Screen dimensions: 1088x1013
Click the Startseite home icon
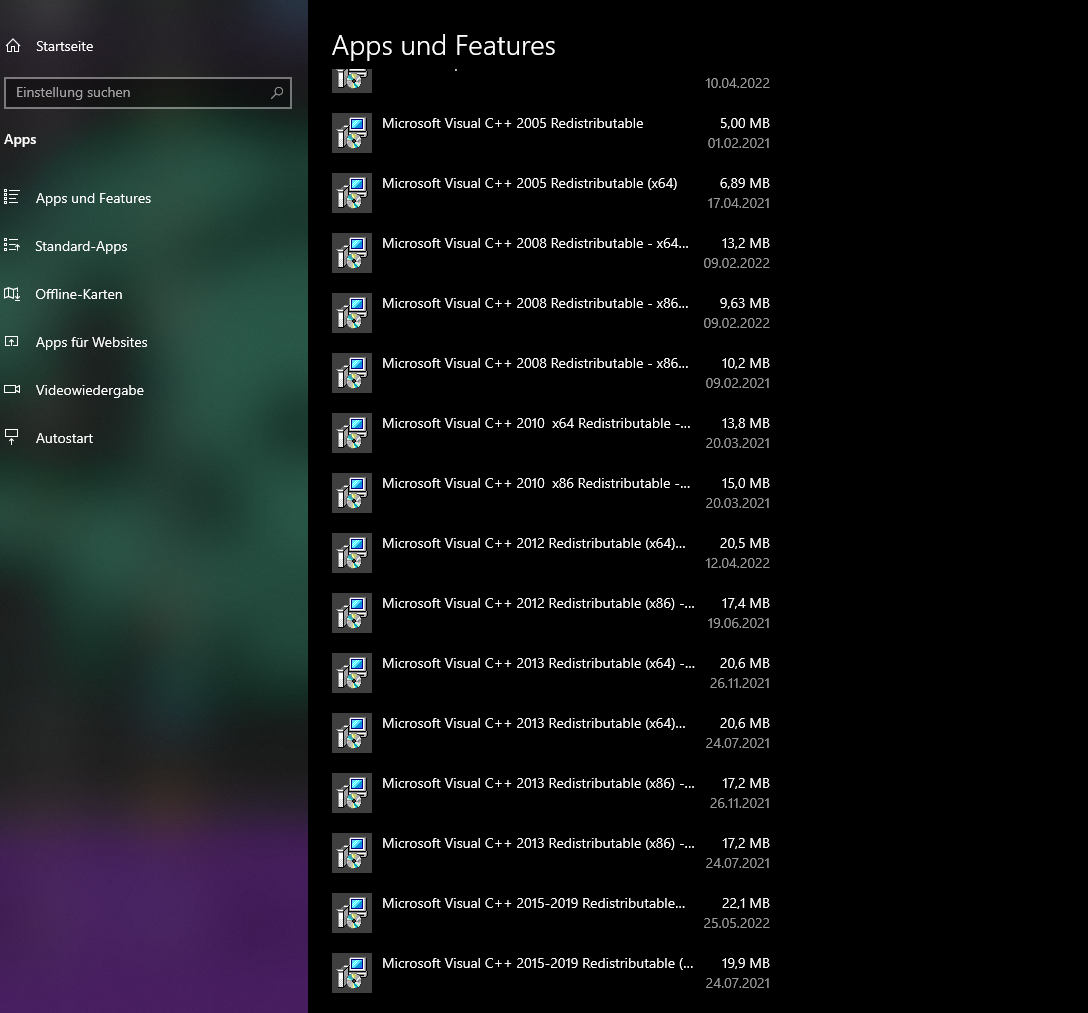coord(12,46)
